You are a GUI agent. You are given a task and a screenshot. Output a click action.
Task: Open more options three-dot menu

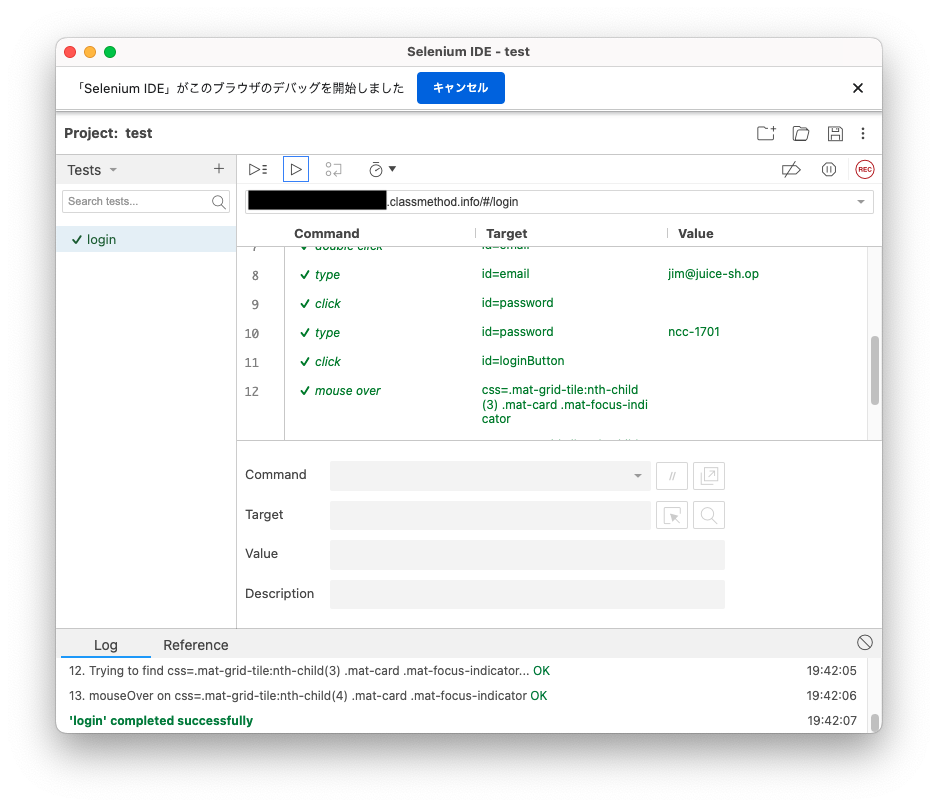click(x=863, y=133)
